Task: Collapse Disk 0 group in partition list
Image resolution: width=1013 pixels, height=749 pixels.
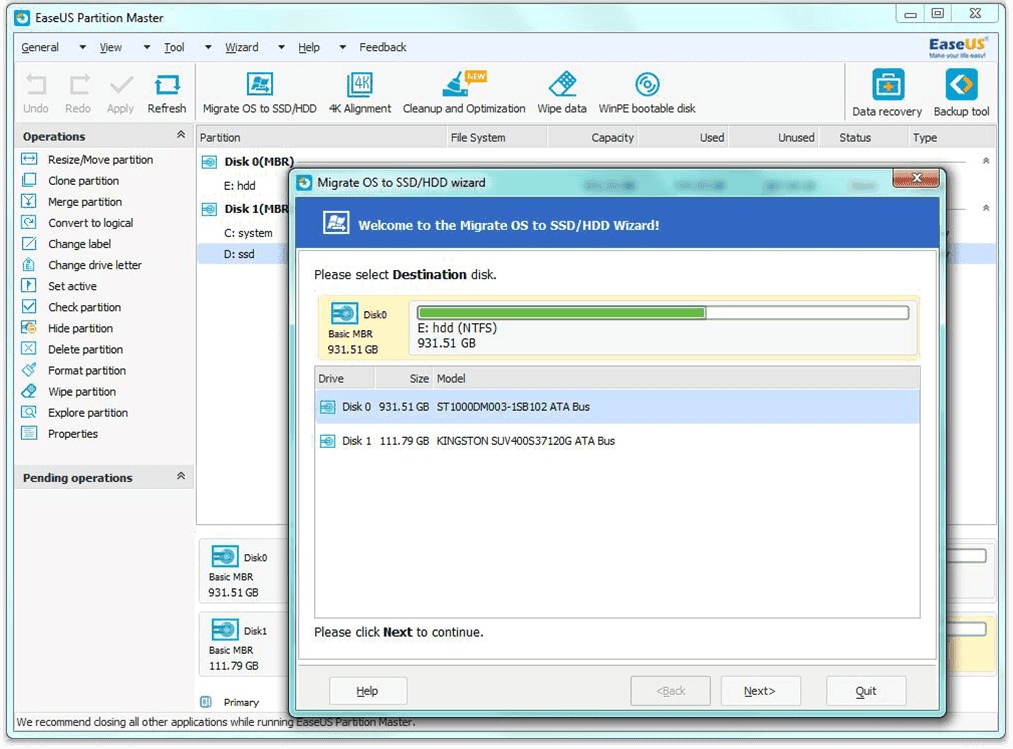Action: (x=986, y=161)
